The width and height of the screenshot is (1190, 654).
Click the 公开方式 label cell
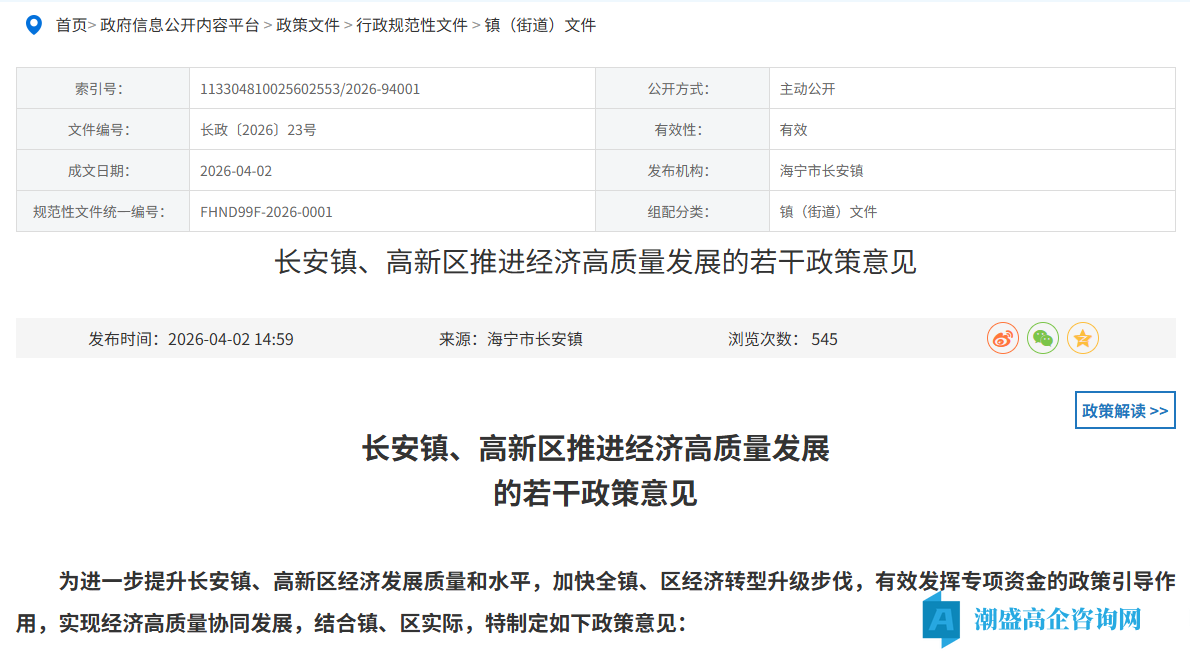(x=682, y=89)
